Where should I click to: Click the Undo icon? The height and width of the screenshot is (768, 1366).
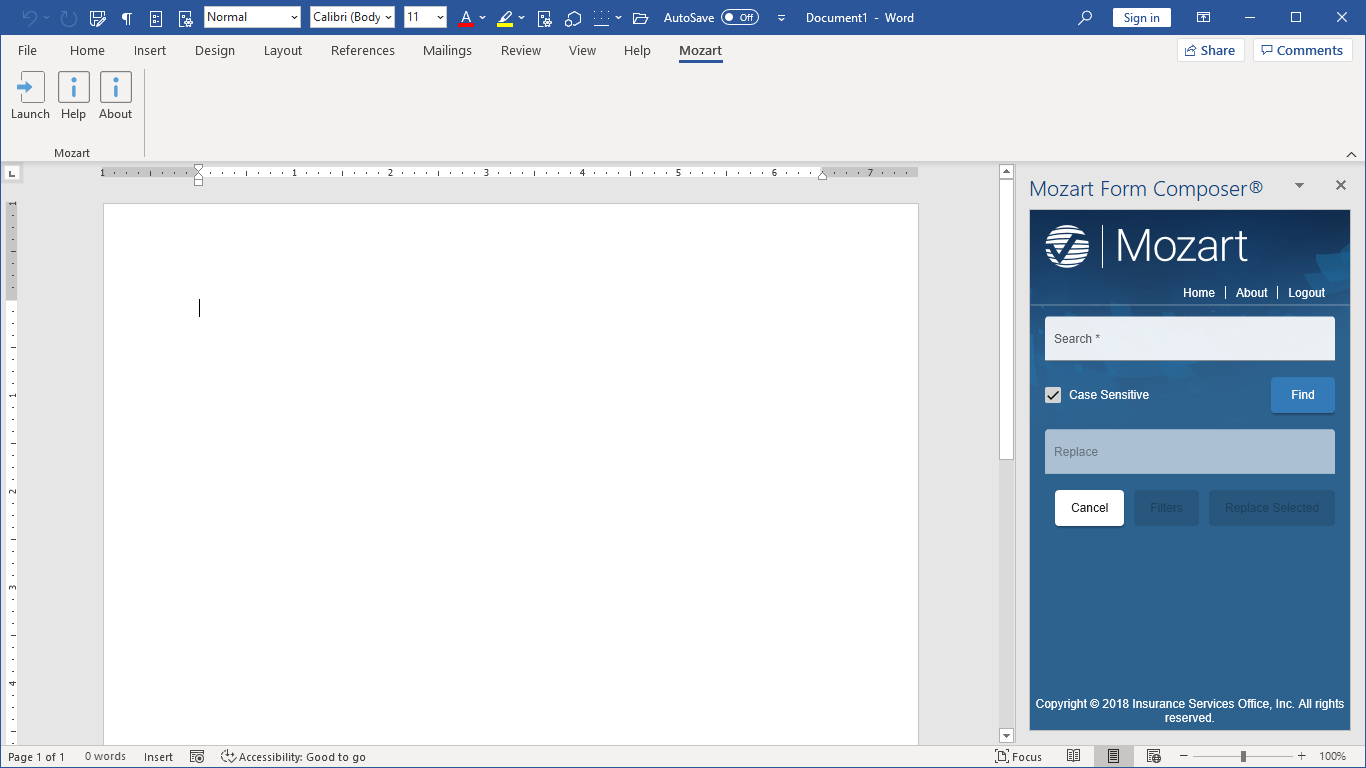click(29, 18)
